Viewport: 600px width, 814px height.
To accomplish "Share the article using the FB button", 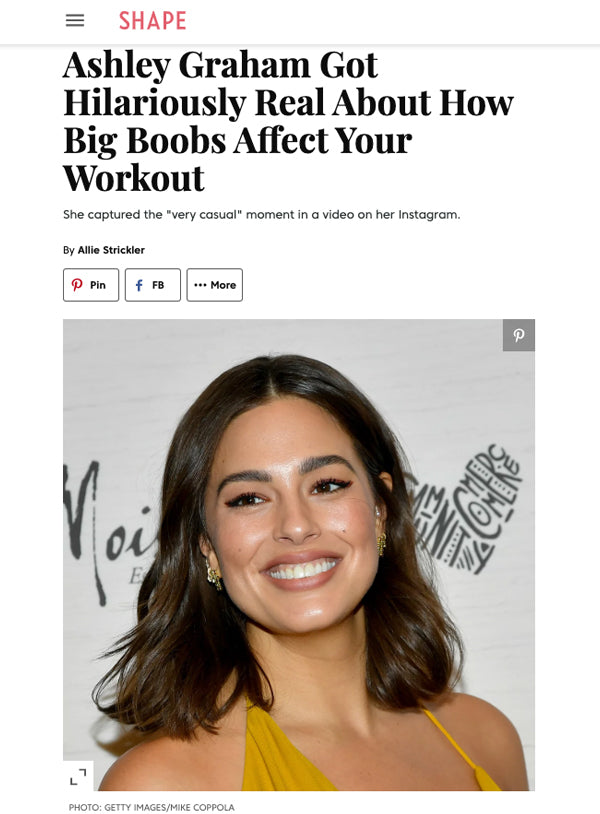I will pos(153,284).
